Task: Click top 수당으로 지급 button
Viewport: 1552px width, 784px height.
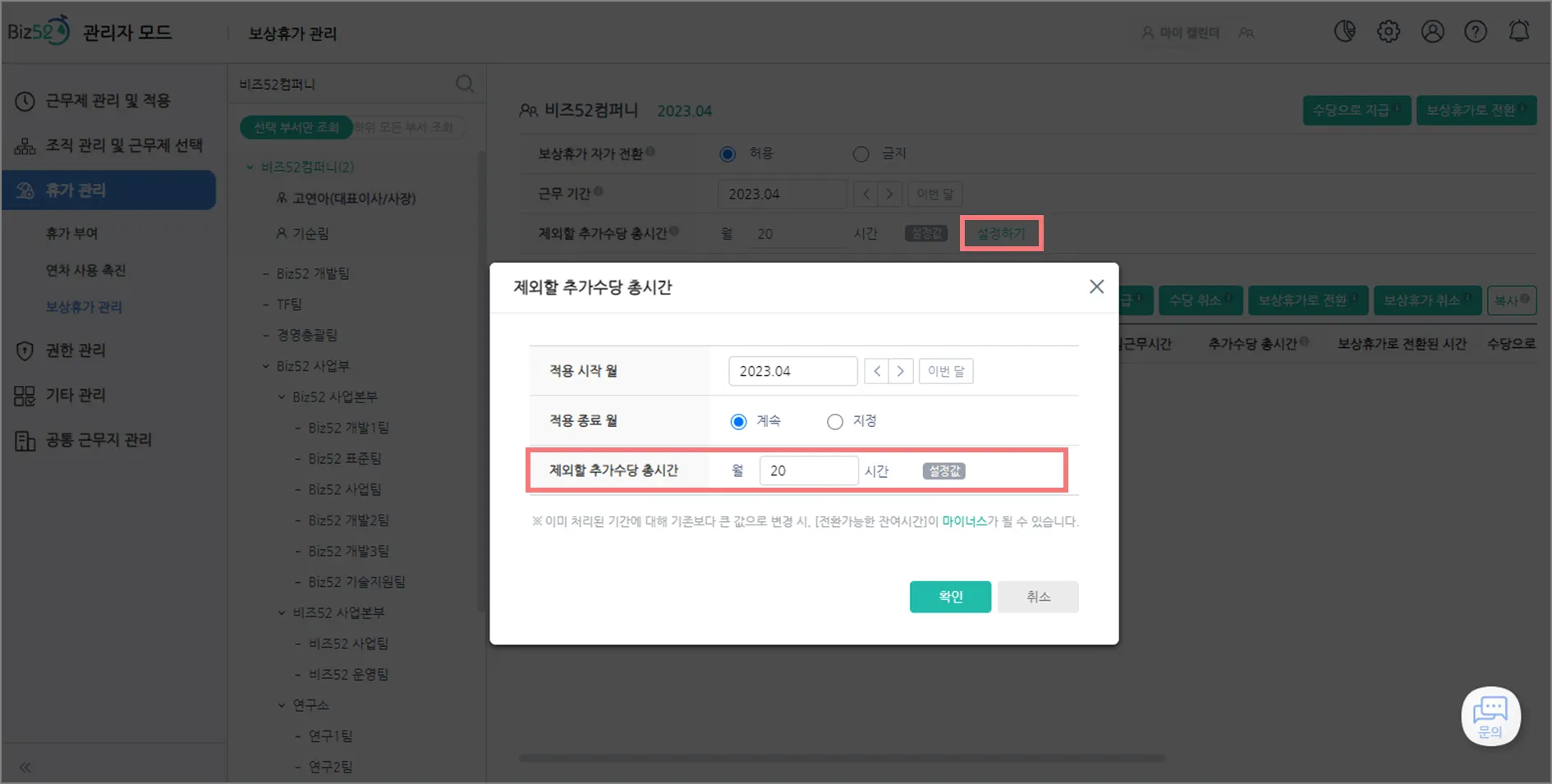Action: click(x=1357, y=110)
